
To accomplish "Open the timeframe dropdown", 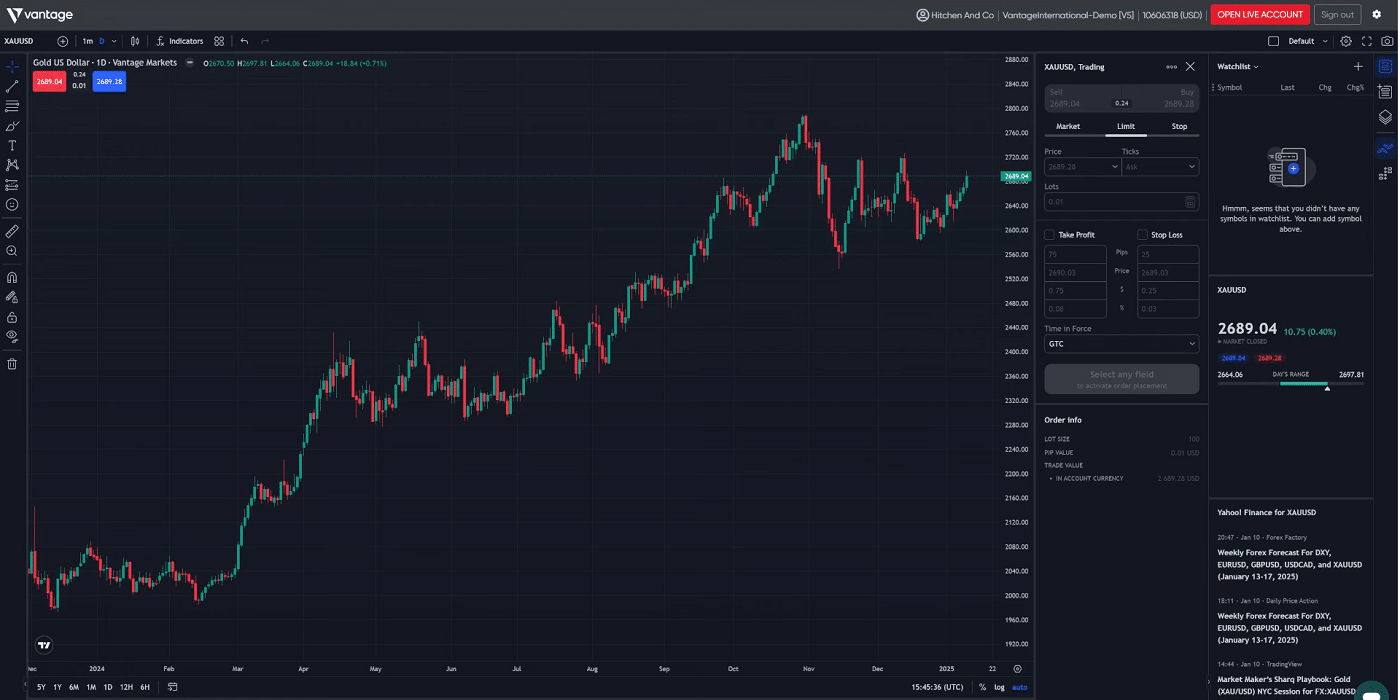I will (x=113, y=41).
